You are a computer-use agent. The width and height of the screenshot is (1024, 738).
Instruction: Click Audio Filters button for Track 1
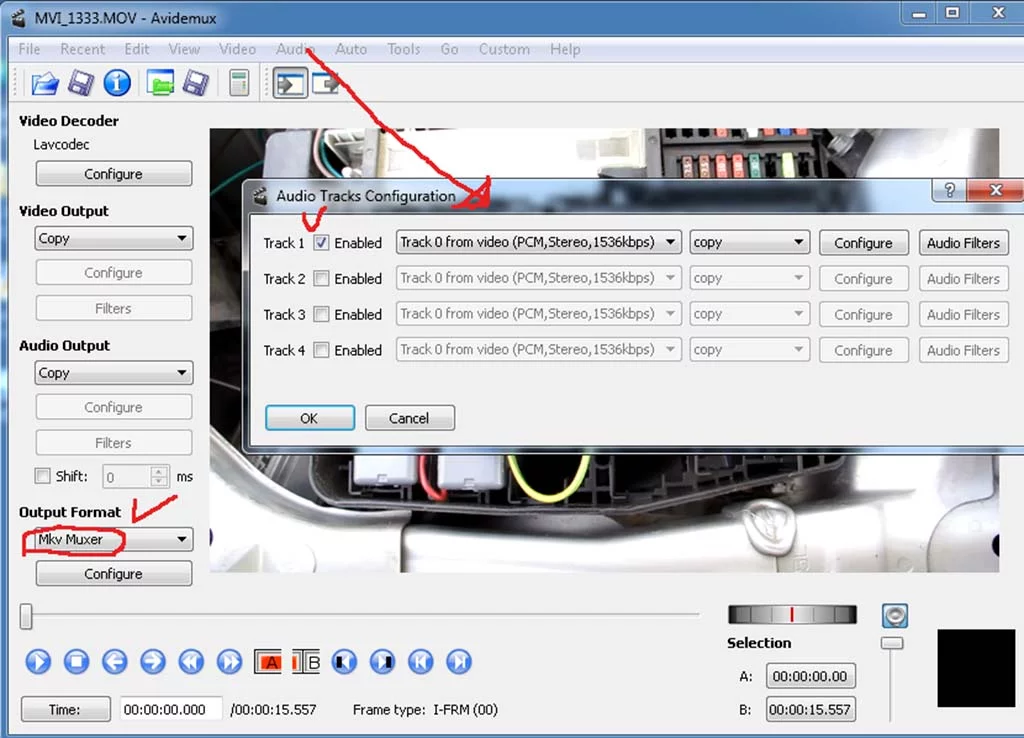click(x=963, y=243)
